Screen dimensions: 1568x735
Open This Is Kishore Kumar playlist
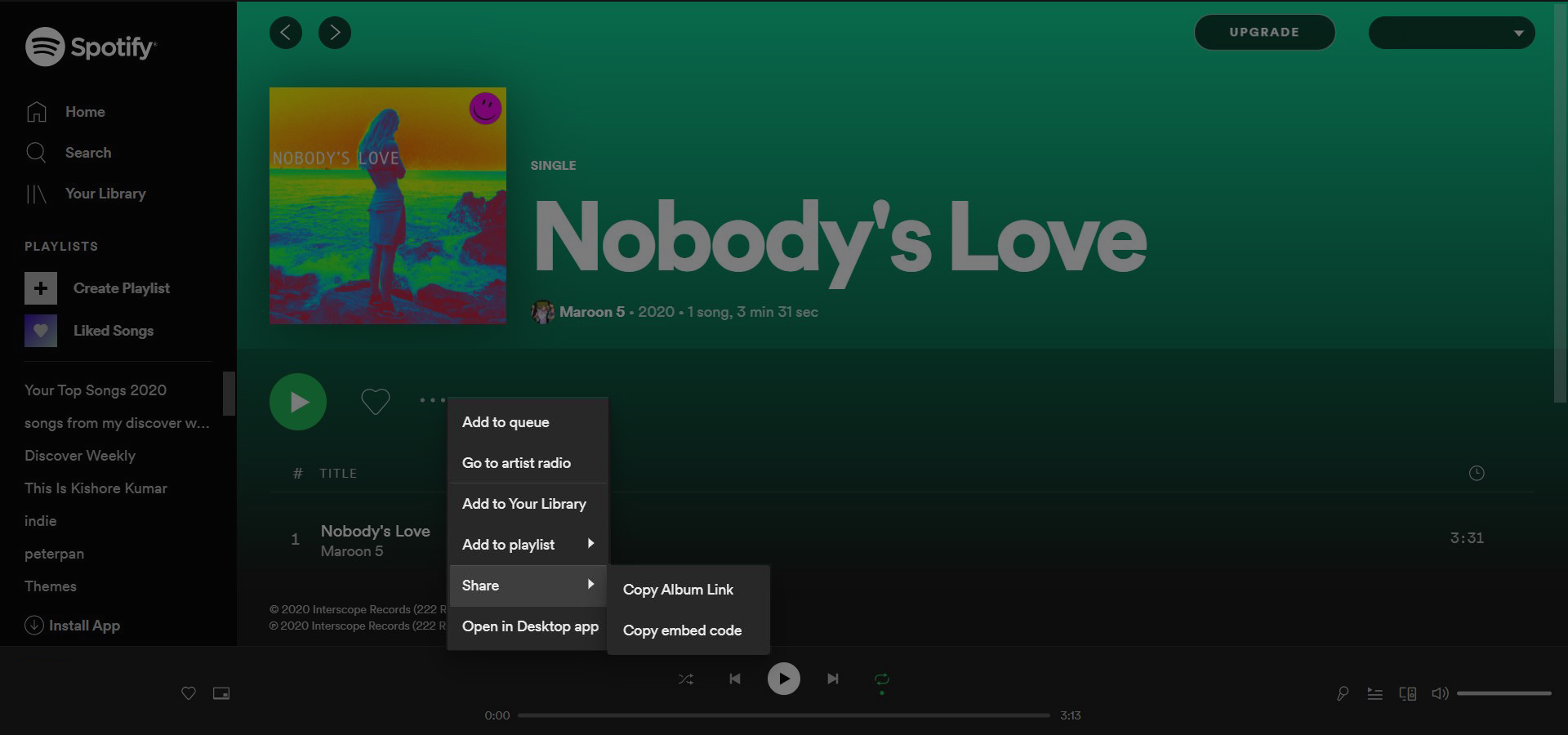tap(96, 488)
